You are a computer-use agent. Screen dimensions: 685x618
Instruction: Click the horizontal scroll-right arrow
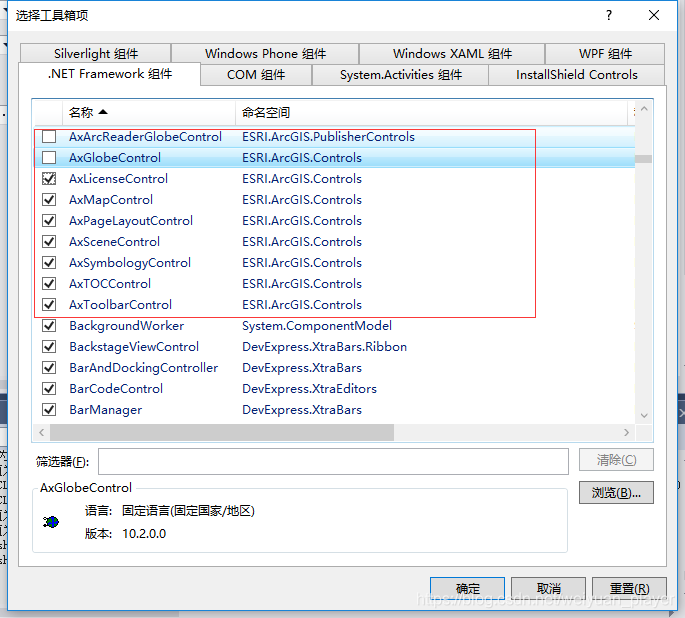pyautogui.click(x=626, y=432)
